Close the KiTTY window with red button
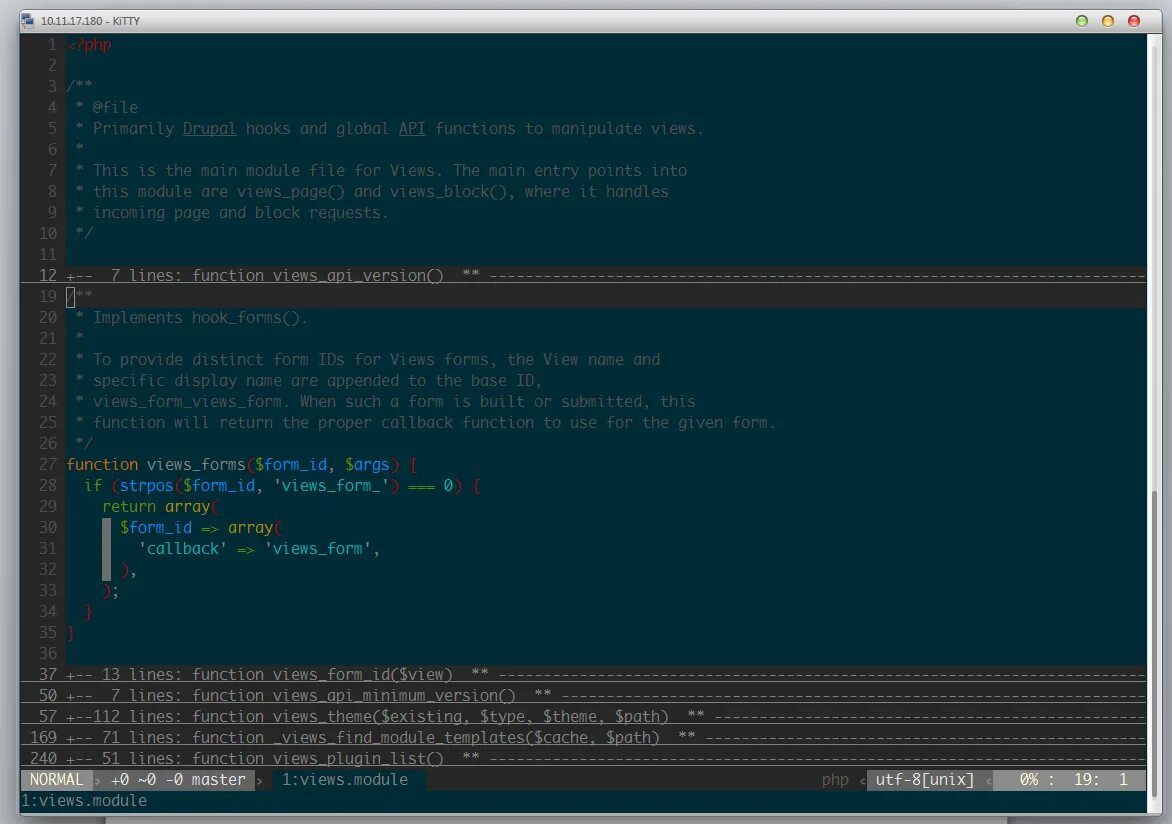The width and height of the screenshot is (1172, 824). tap(1134, 21)
